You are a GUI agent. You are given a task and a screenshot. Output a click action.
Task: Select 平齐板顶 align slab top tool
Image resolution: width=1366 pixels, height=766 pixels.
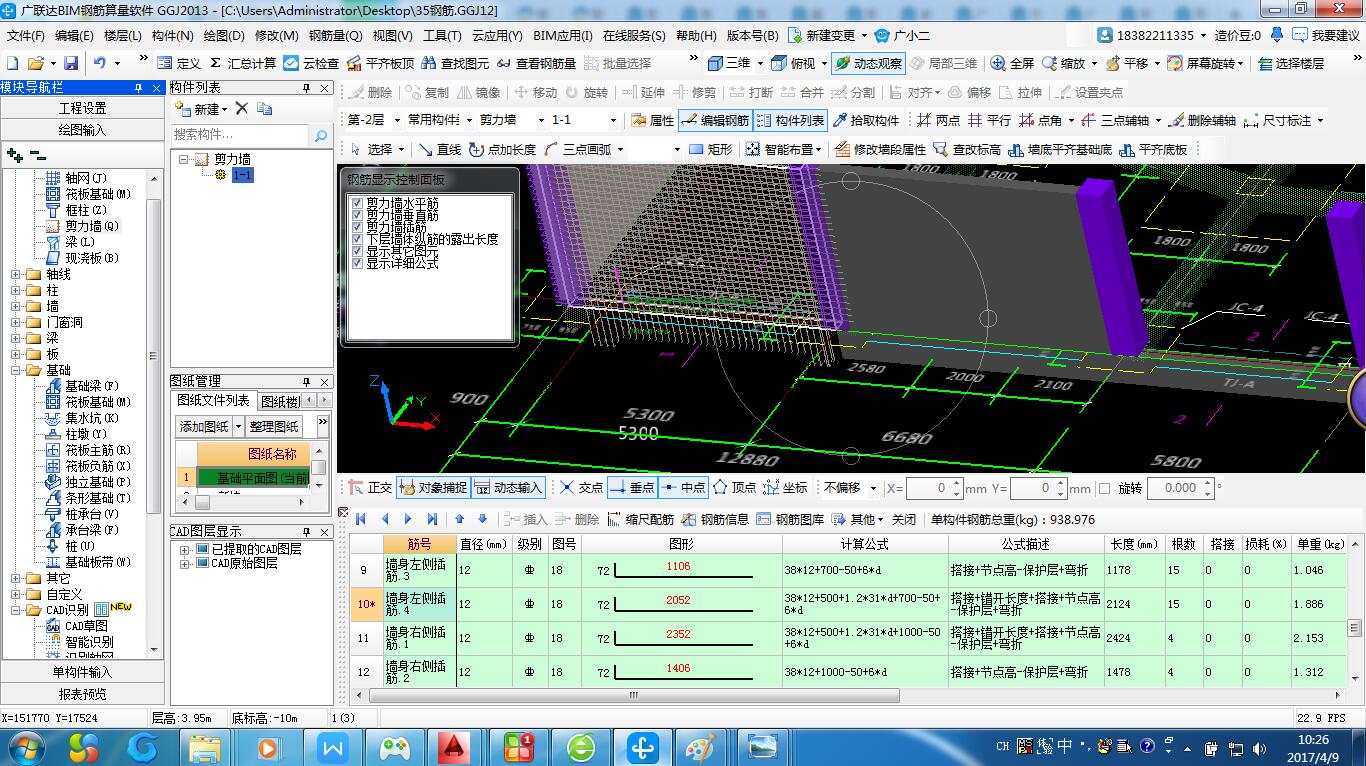380,63
